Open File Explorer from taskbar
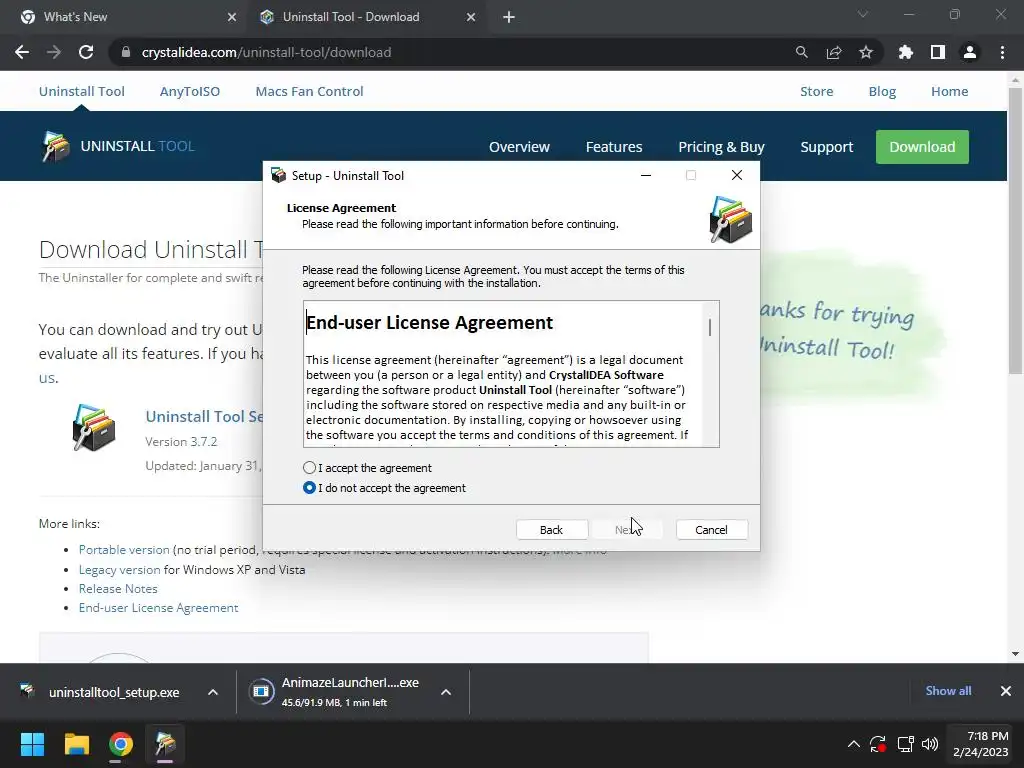The height and width of the screenshot is (768, 1024). (76, 744)
